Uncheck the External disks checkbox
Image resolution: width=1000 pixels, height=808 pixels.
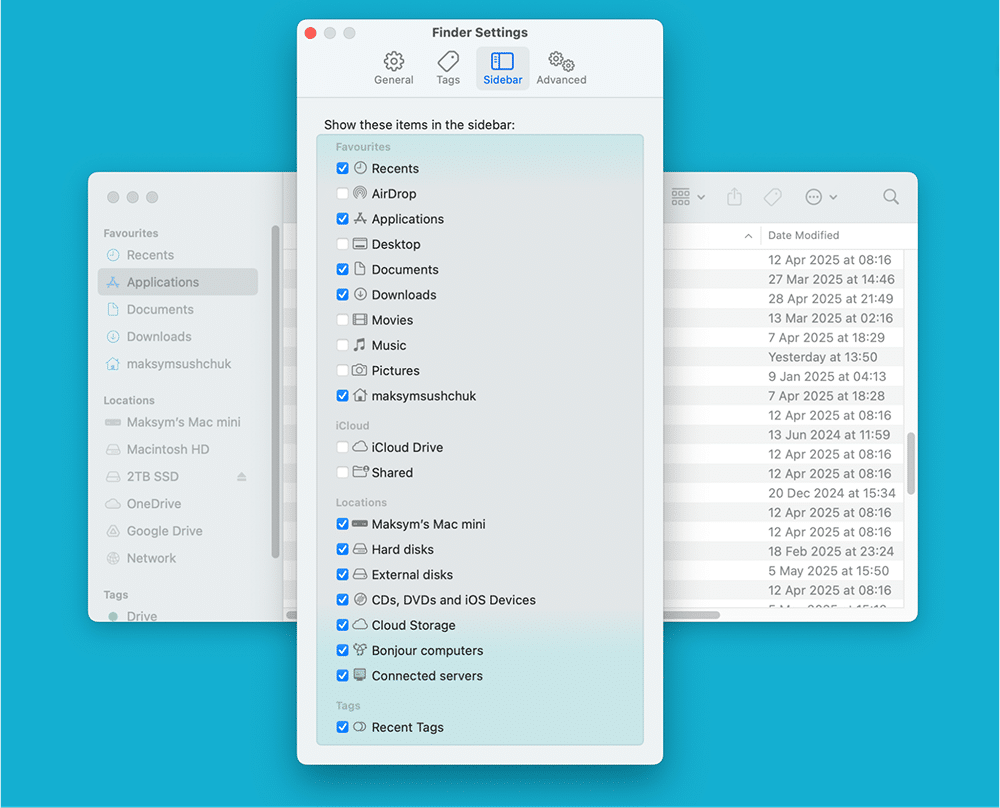(x=342, y=575)
